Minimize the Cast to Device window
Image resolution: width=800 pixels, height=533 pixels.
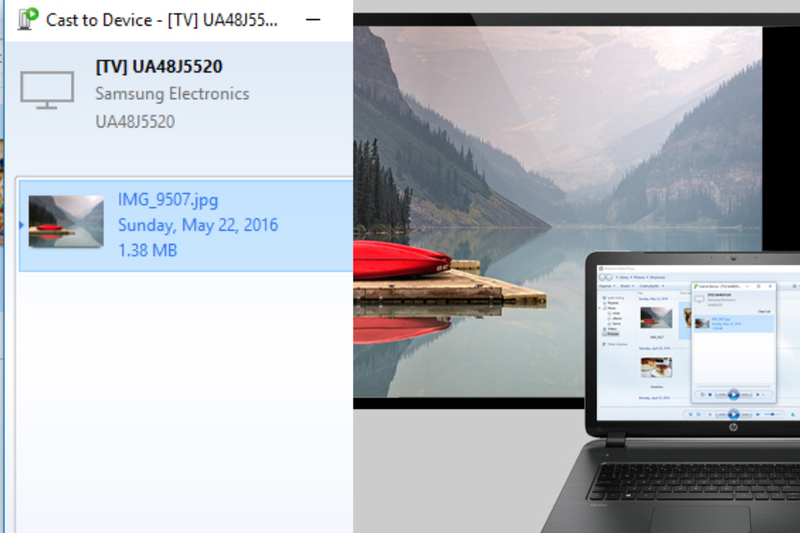313,20
